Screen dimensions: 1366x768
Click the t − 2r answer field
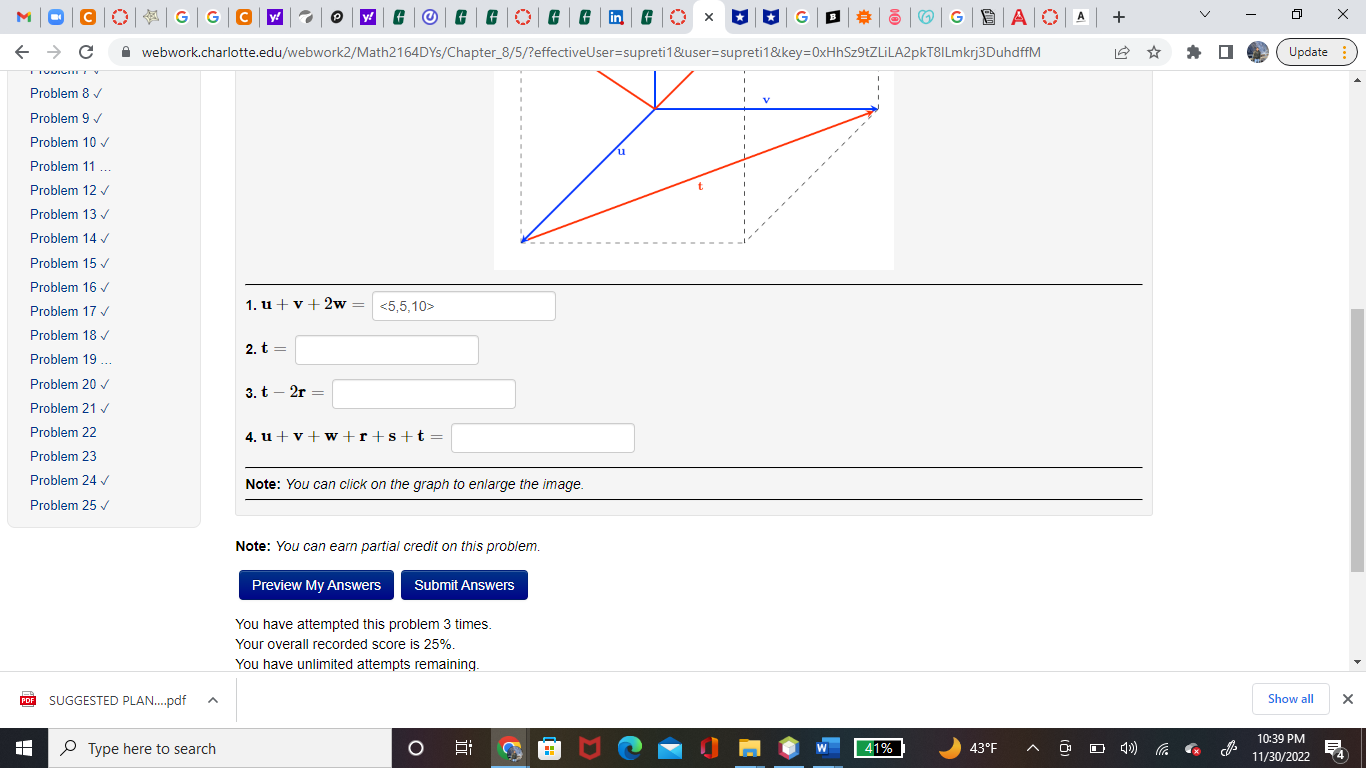pyautogui.click(x=424, y=394)
